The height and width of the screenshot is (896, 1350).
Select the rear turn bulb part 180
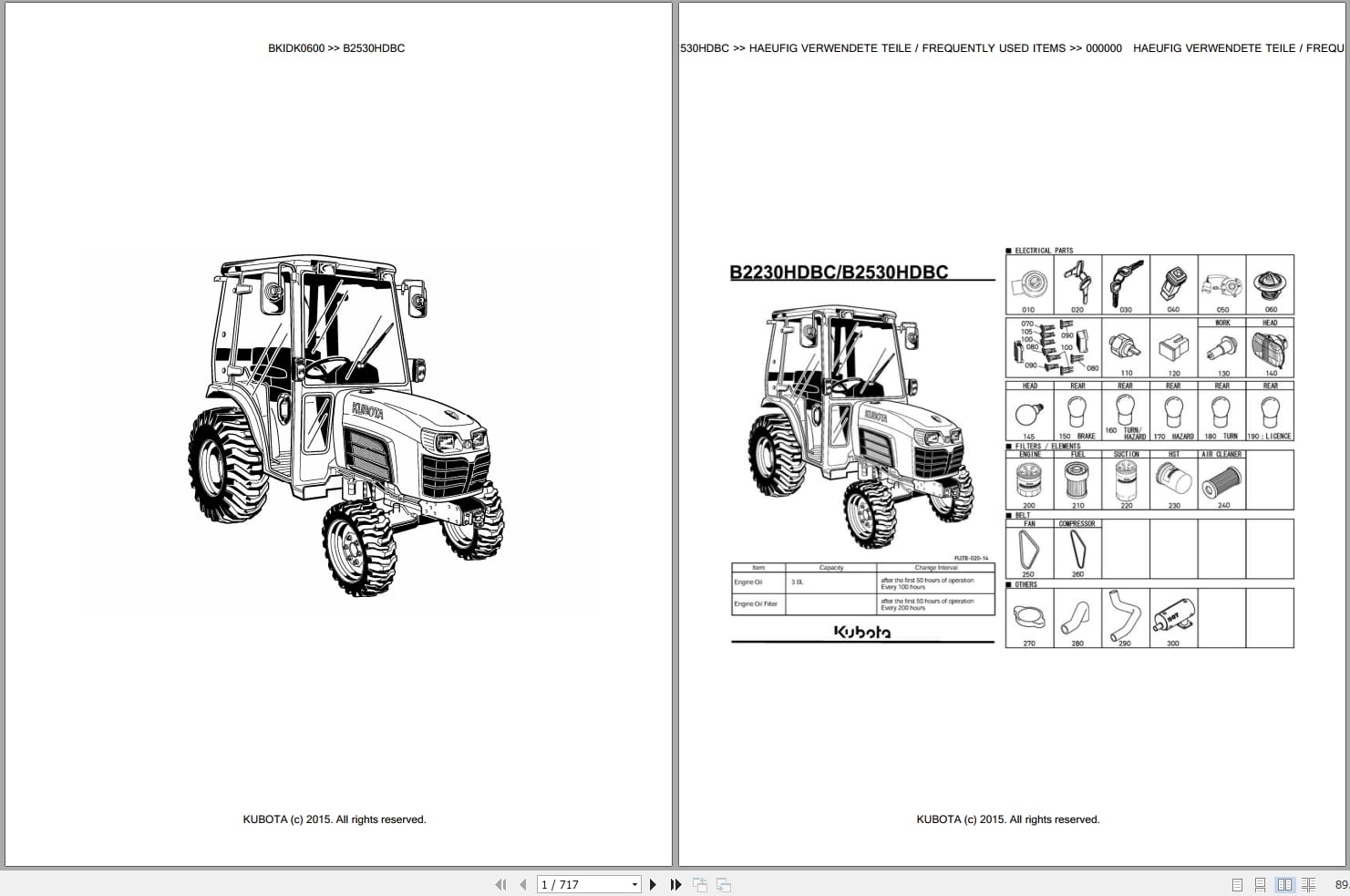point(1221,411)
